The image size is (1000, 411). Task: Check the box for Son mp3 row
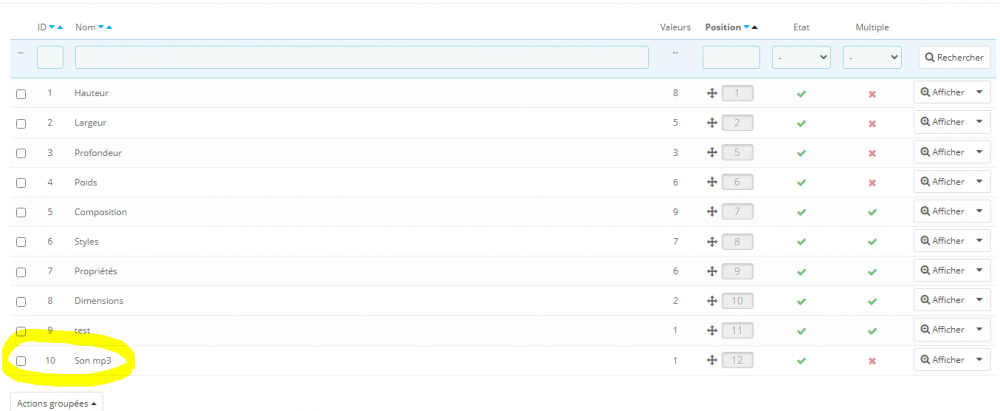coord(21,361)
